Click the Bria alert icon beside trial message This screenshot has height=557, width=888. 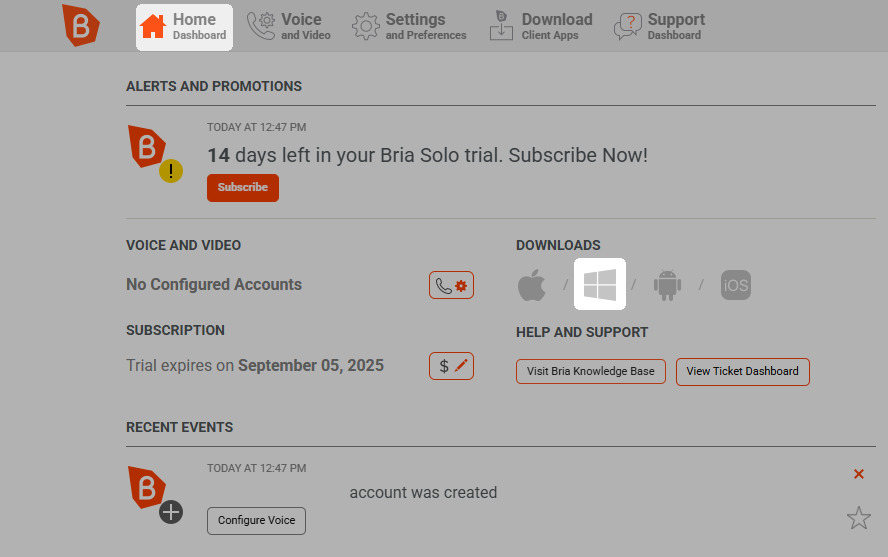(155, 153)
